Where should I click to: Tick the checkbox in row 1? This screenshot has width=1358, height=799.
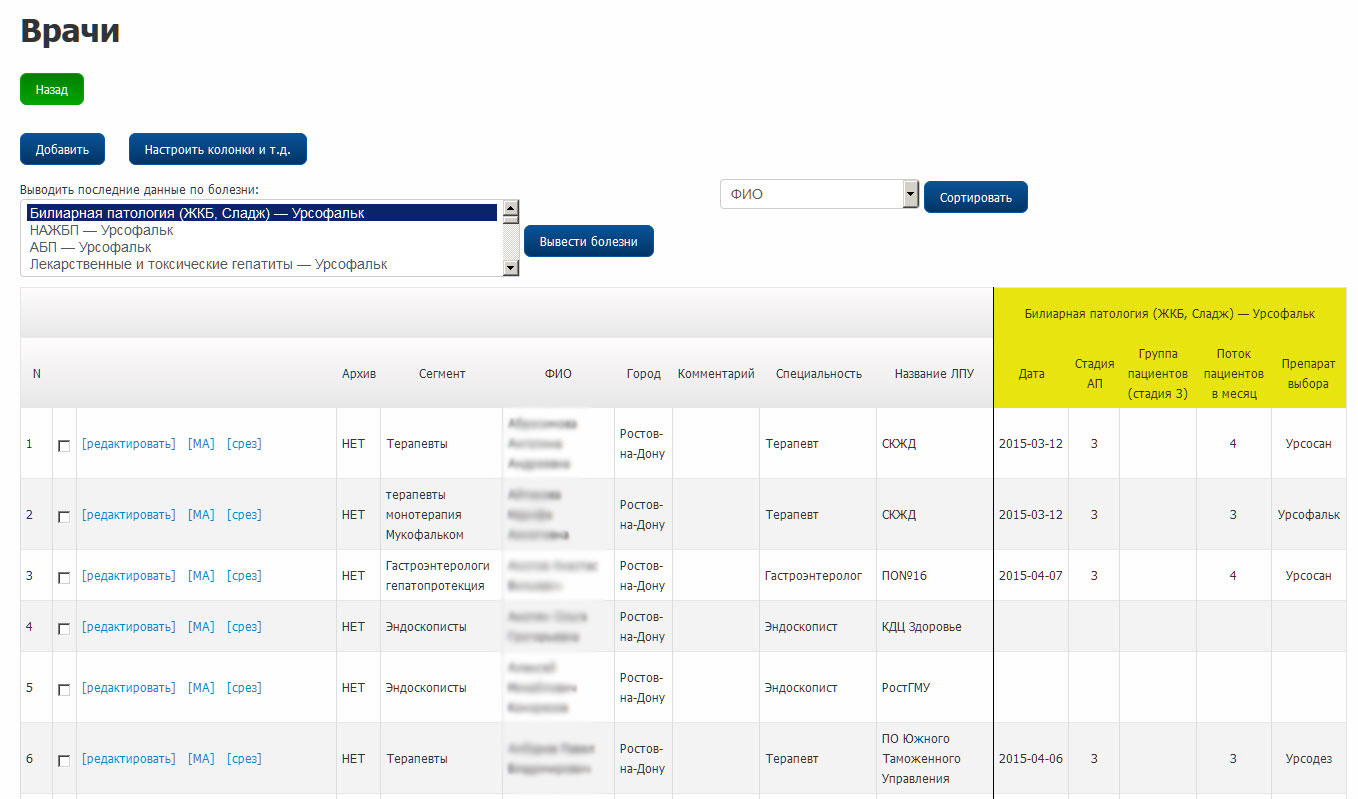pos(64,446)
